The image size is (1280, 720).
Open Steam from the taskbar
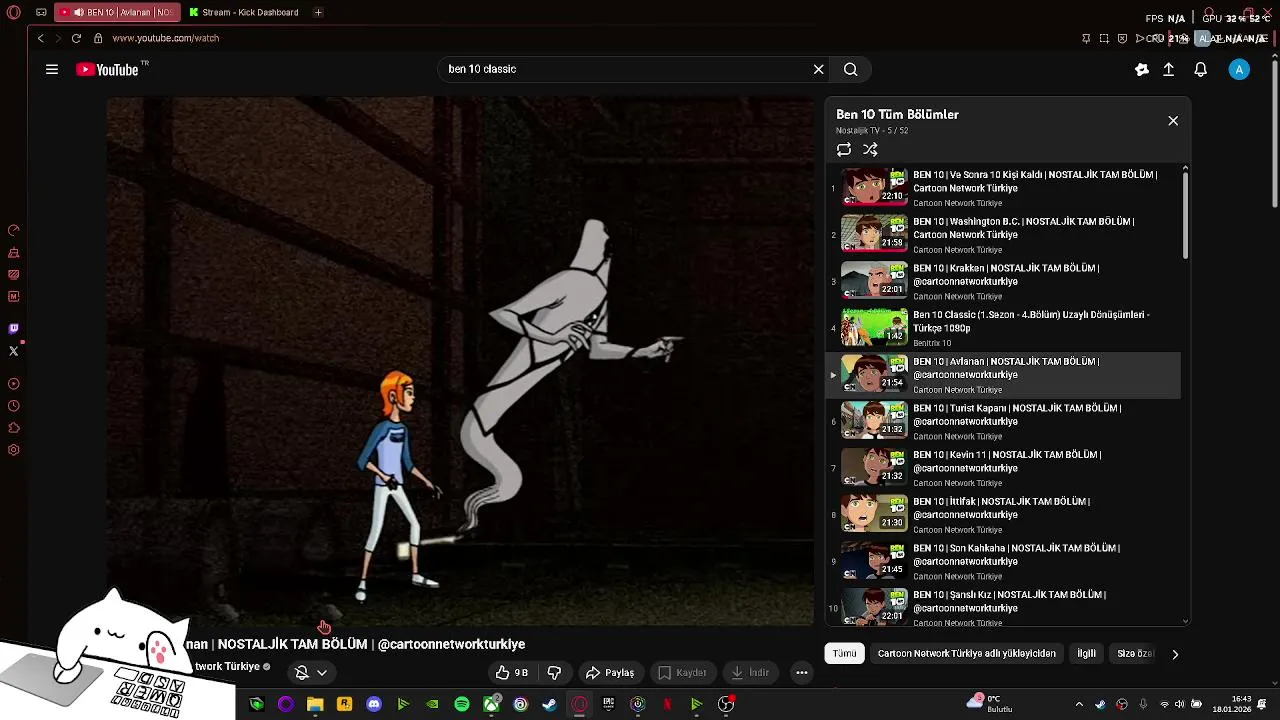(x=549, y=704)
